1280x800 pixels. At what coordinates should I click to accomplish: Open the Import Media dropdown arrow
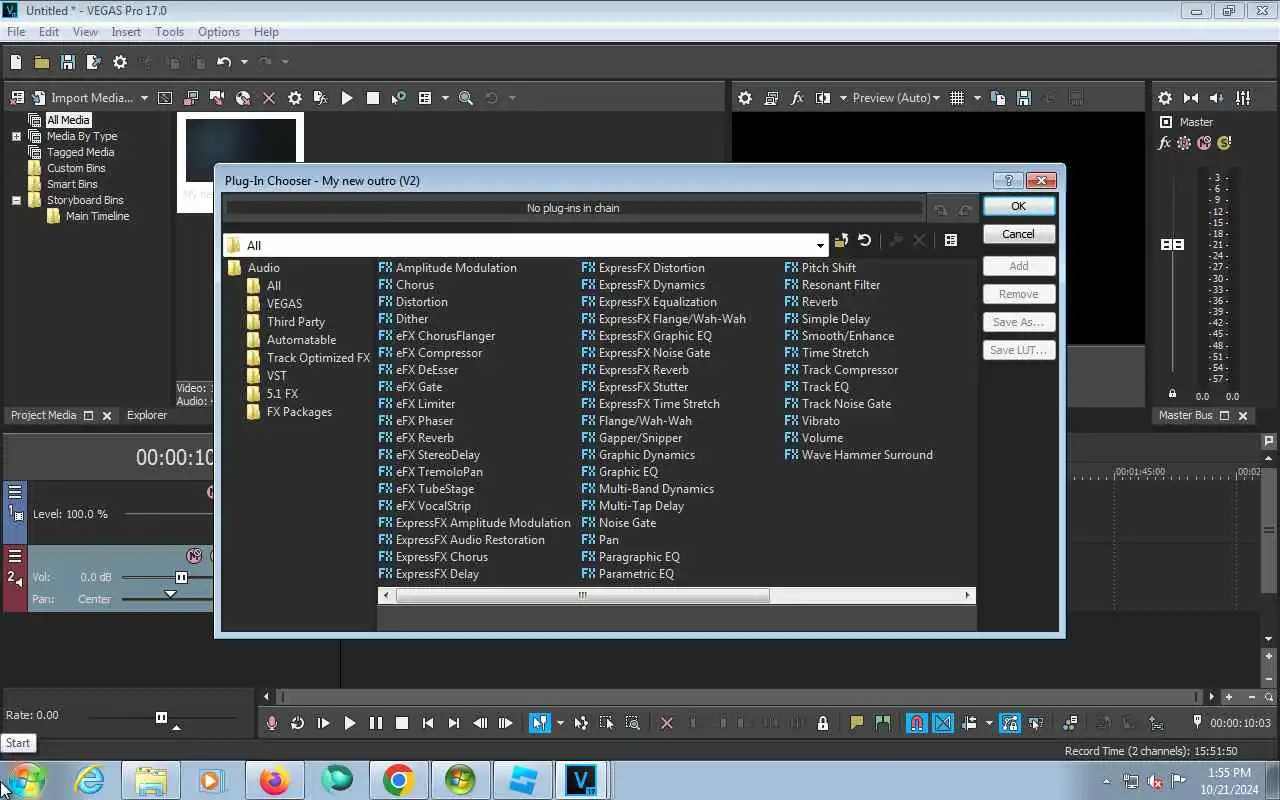click(144, 98)
